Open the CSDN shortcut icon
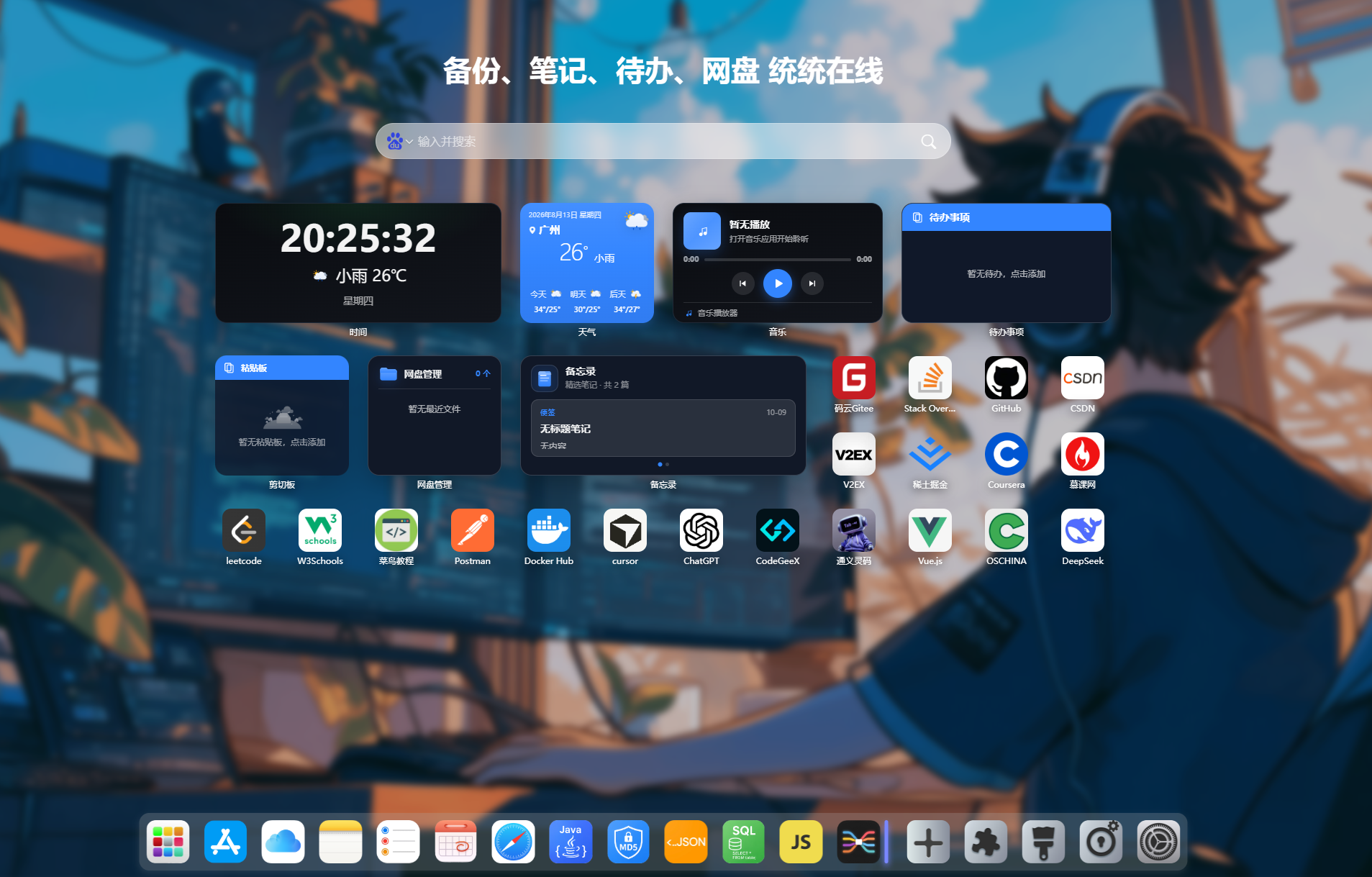This screenshot has width=1372, height=877. coord(1083,378)
